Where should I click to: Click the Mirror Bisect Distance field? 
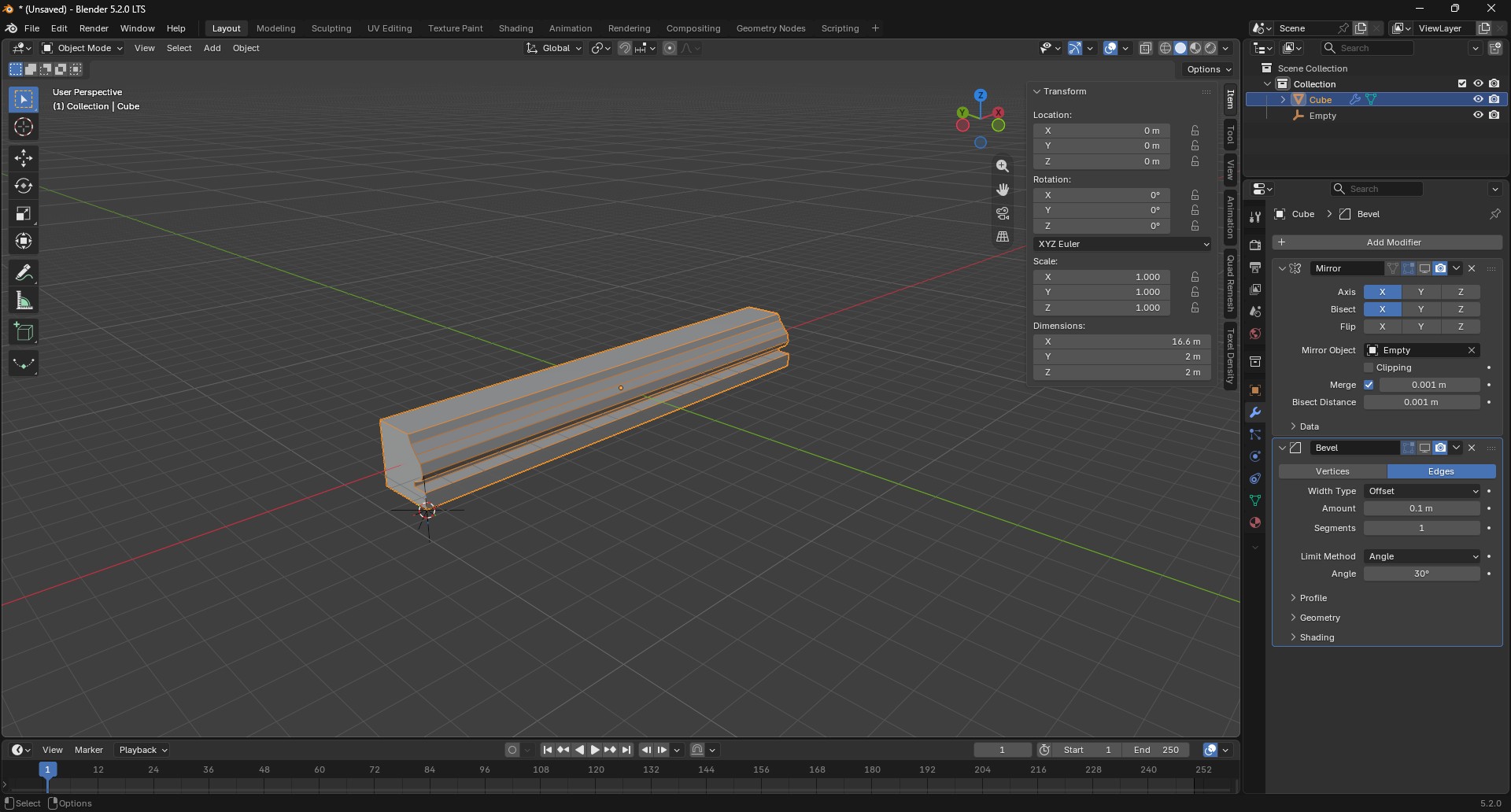pos(1422,403)
